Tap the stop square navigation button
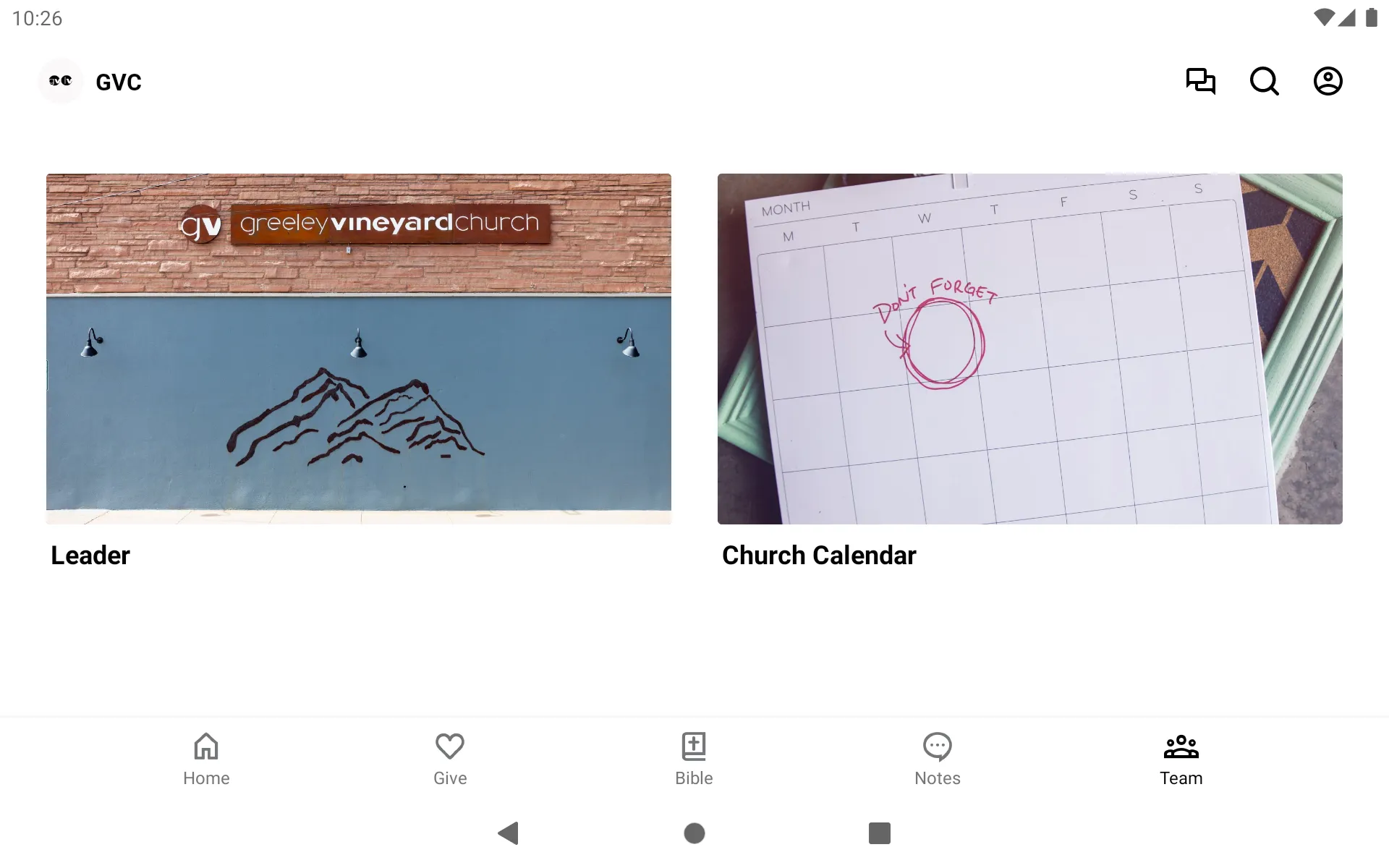Screen dimensions: 1389x868 878,833
